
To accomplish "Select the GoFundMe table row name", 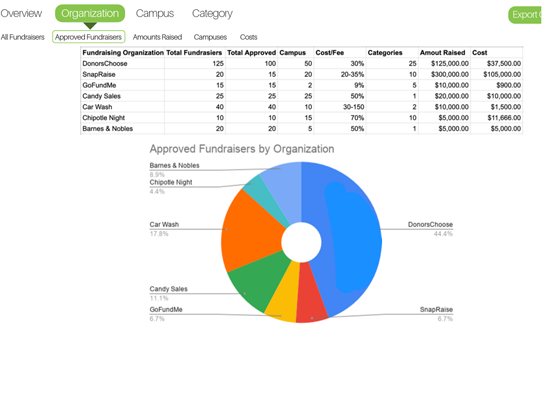I will pos(99,85).
